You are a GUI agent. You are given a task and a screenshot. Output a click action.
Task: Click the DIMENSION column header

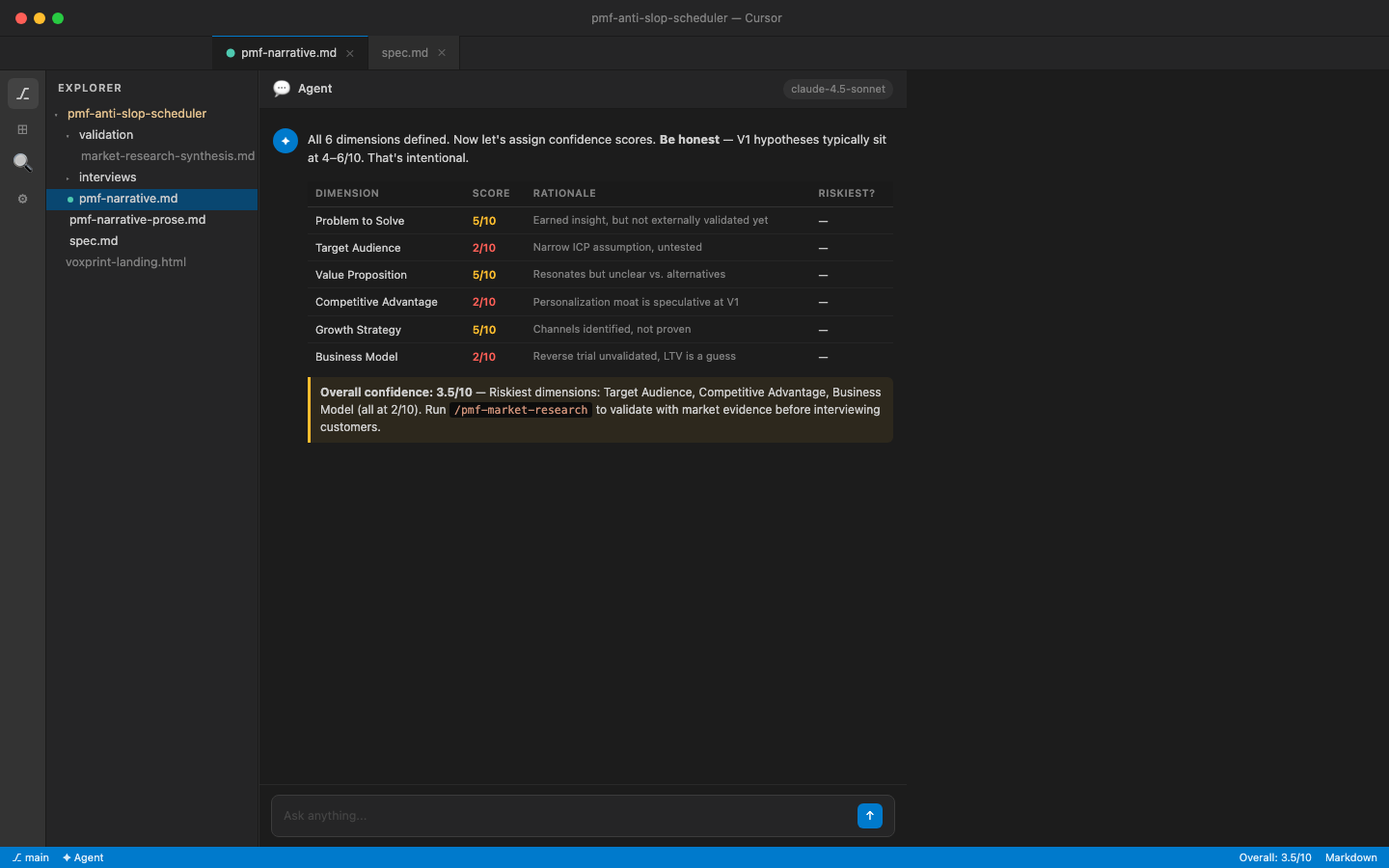click(x=347, y=194)
